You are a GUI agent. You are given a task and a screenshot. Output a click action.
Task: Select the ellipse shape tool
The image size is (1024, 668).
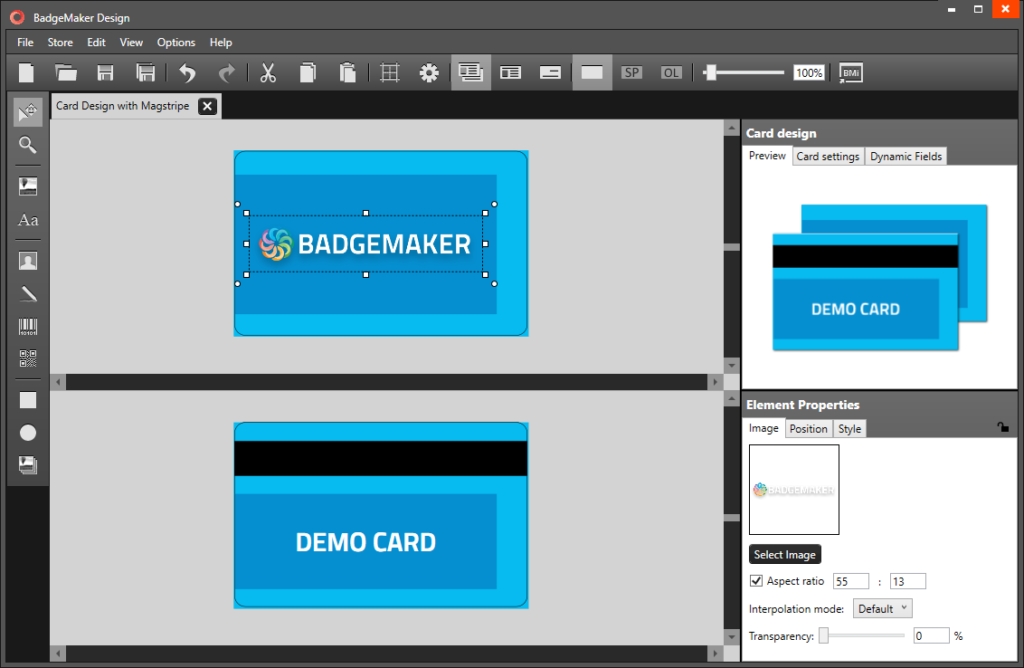(x=27, y=432)
